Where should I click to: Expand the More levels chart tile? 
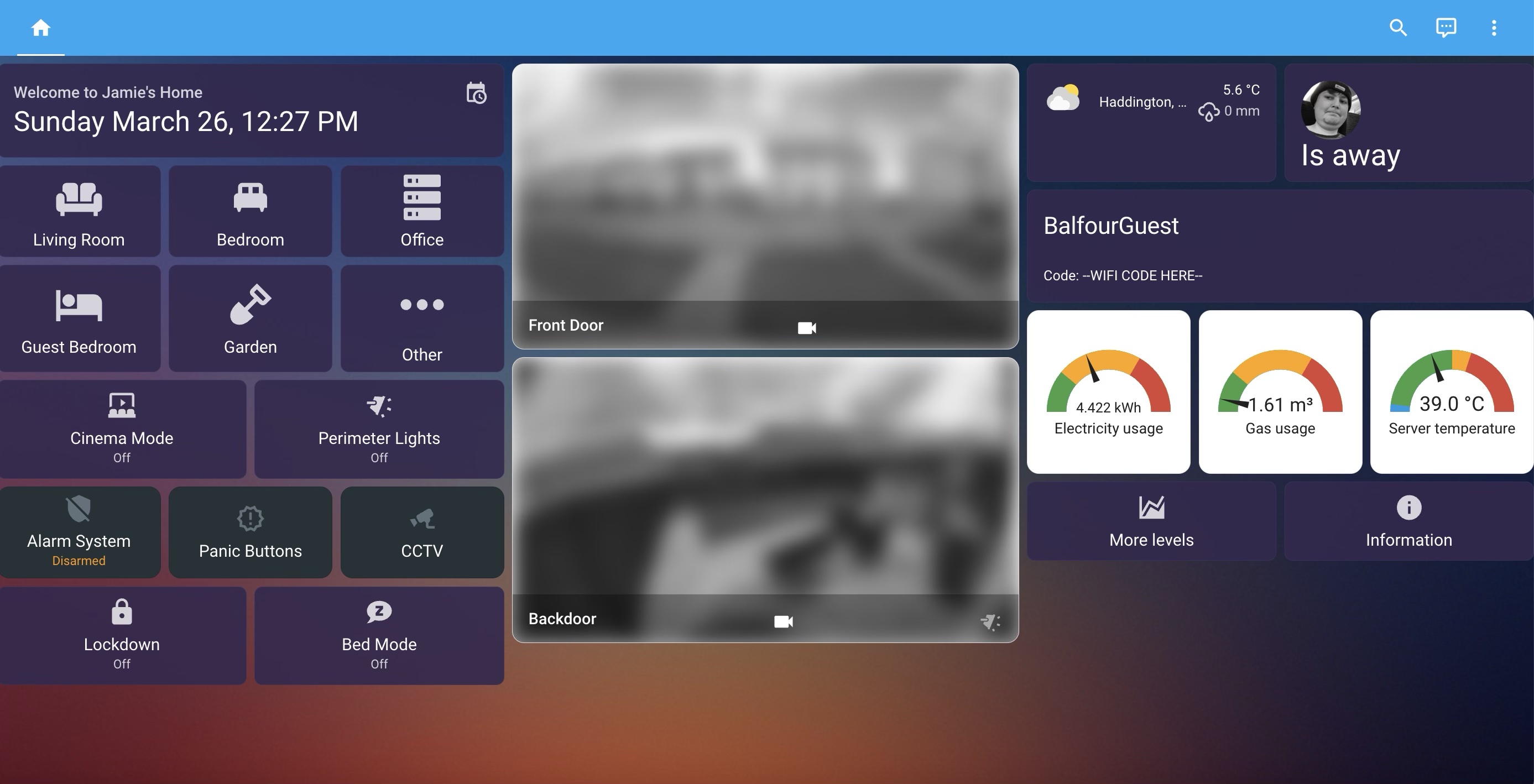pyautogui.click(x=1151, y=521)
